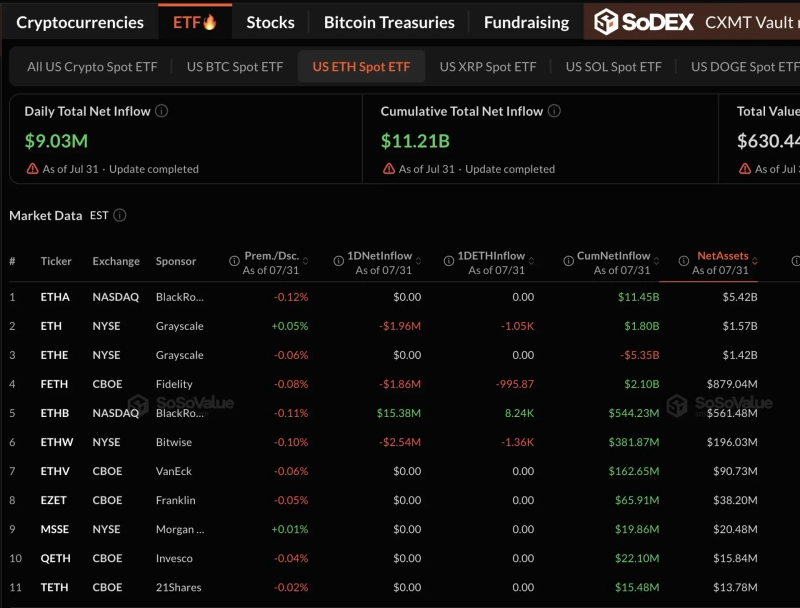Click ETHW net assets $196.03M
Viewport: 800px width, 608px height.
click(732, 442)
